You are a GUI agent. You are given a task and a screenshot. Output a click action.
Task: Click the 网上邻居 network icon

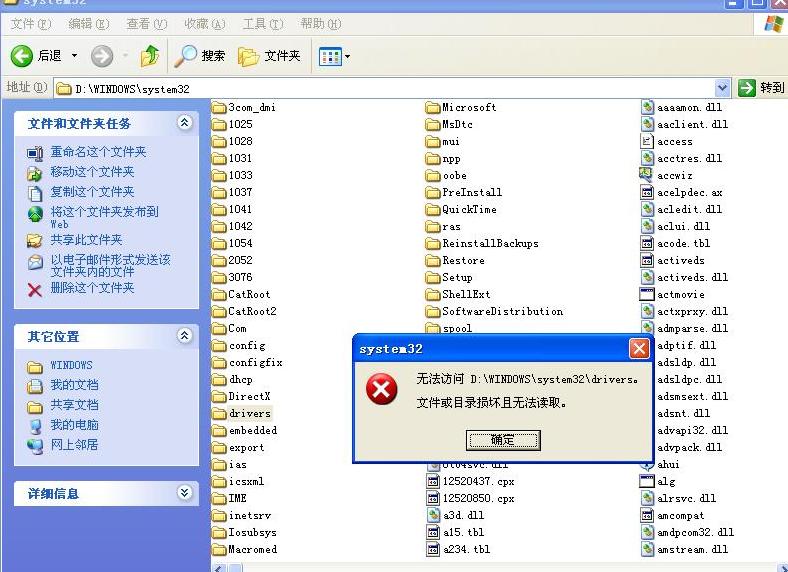[35, 446]
